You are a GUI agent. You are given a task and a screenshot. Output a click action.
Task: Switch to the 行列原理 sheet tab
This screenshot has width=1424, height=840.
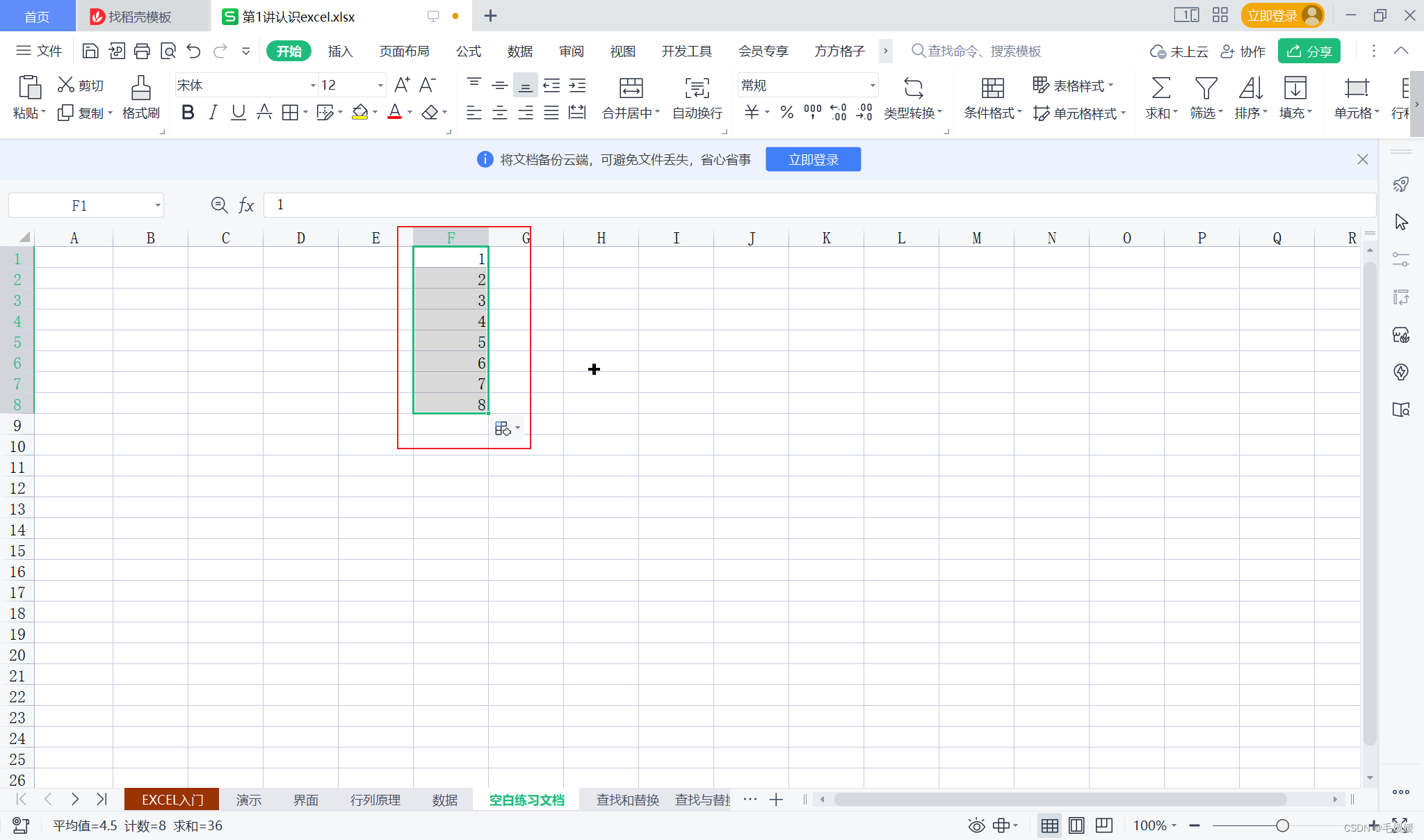(375, 800)
